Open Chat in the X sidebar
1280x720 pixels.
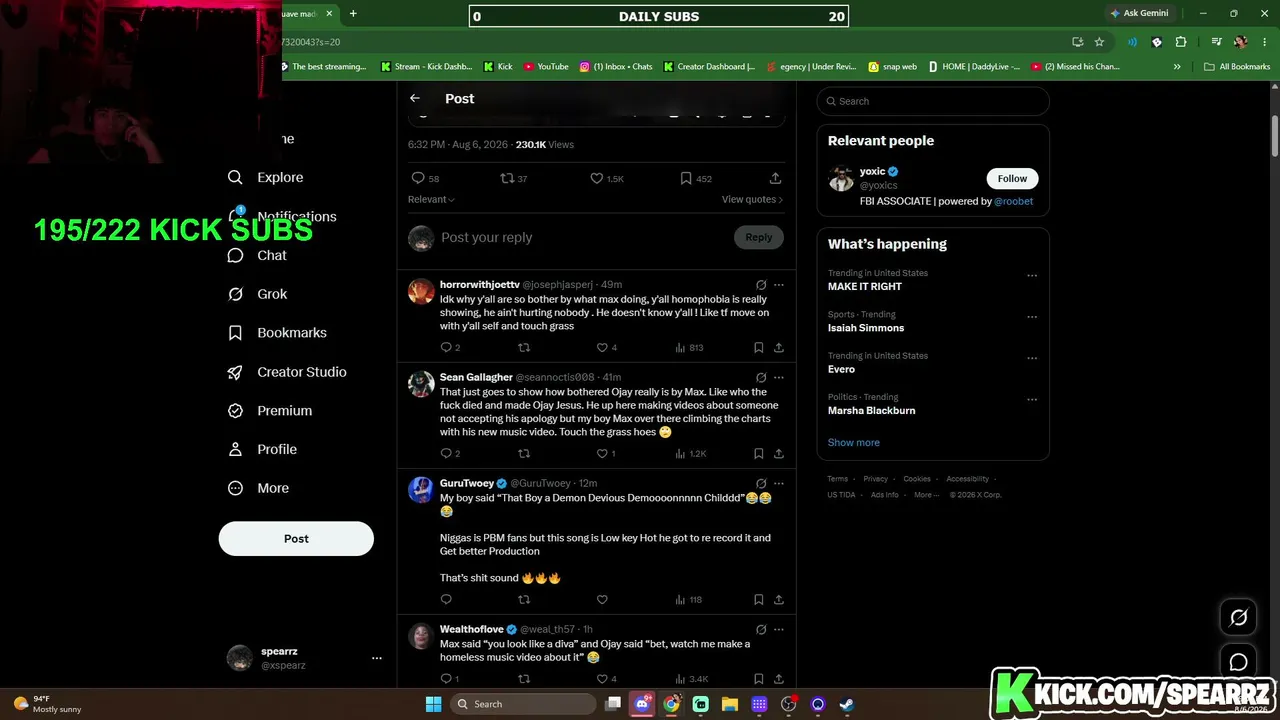257,255
